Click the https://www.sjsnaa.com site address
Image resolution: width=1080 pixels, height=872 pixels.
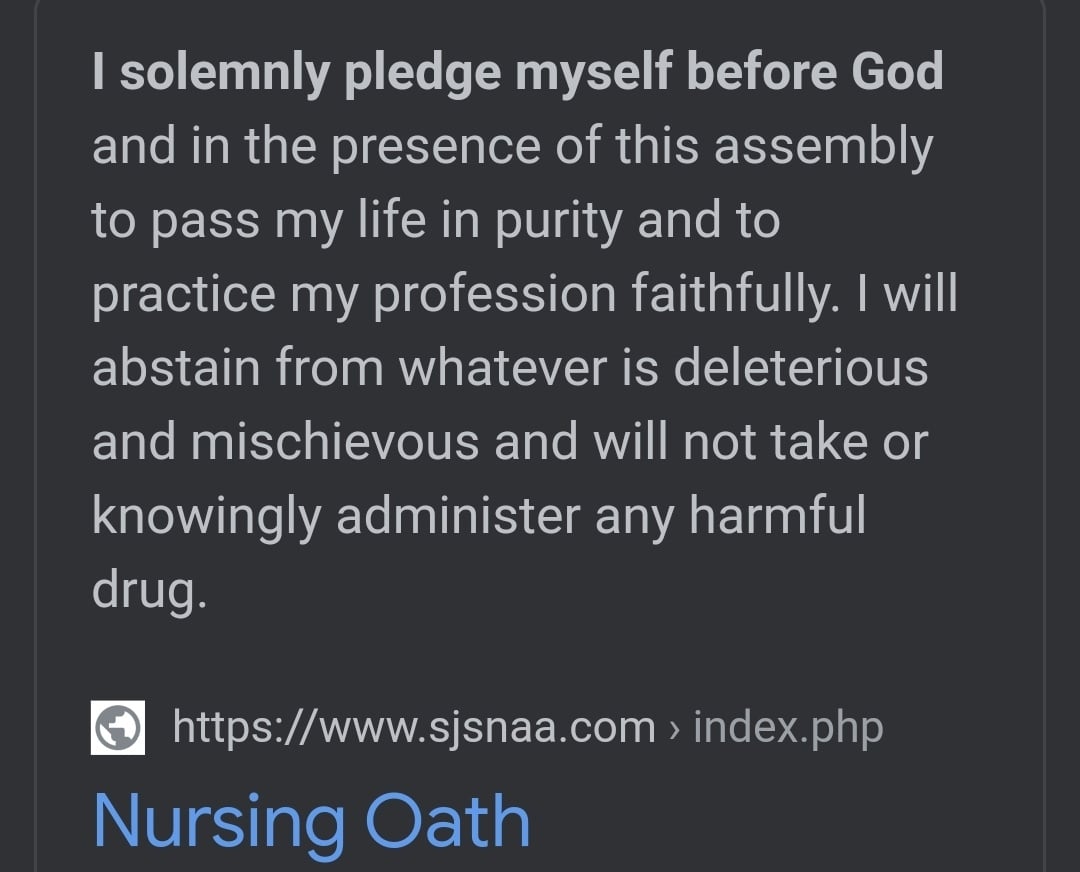click(x=414, y=727)
